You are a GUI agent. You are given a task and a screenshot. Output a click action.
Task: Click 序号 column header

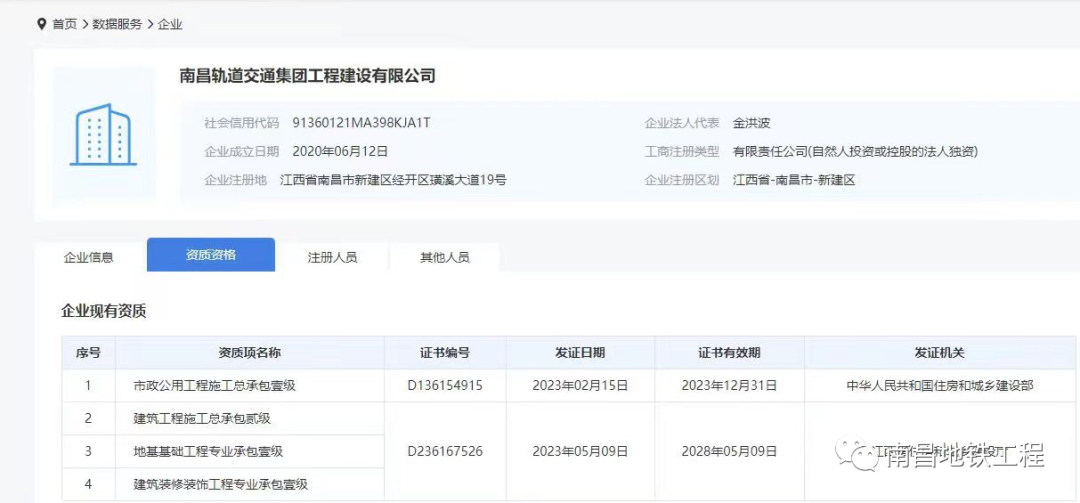click(88, 353)
